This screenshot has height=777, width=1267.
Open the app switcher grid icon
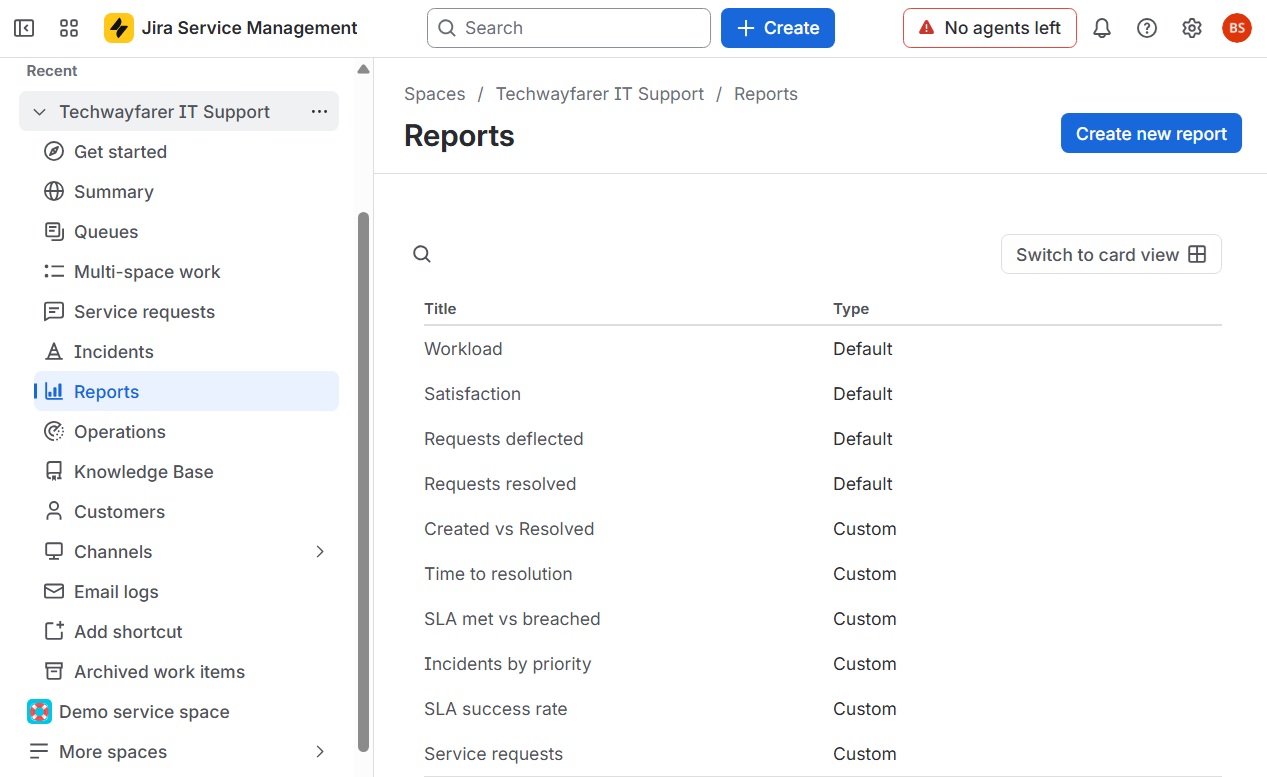[x=69, y=28]
